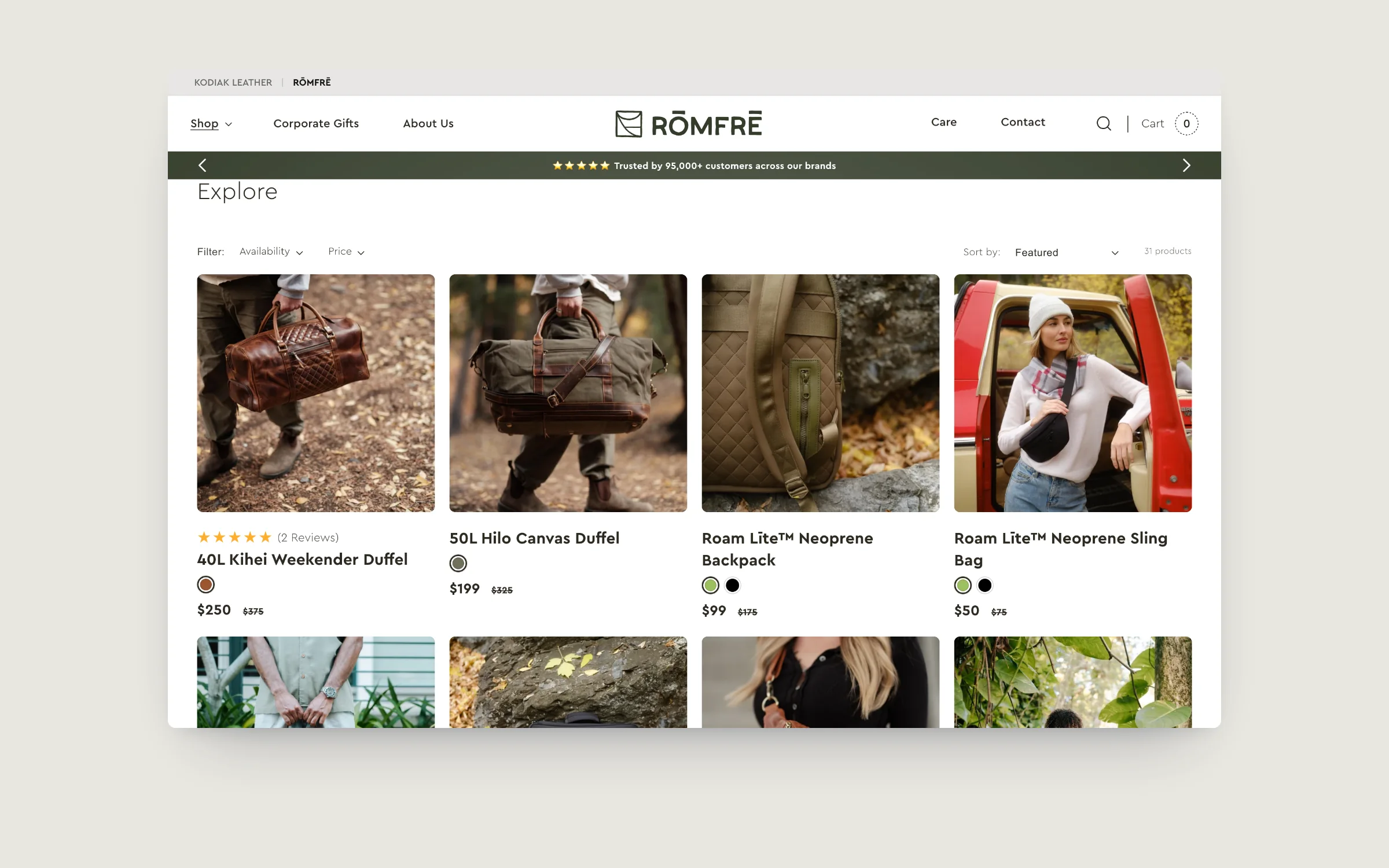1389x868 pixels.
Task: Open the Cart link
Action: point(1152,123)
